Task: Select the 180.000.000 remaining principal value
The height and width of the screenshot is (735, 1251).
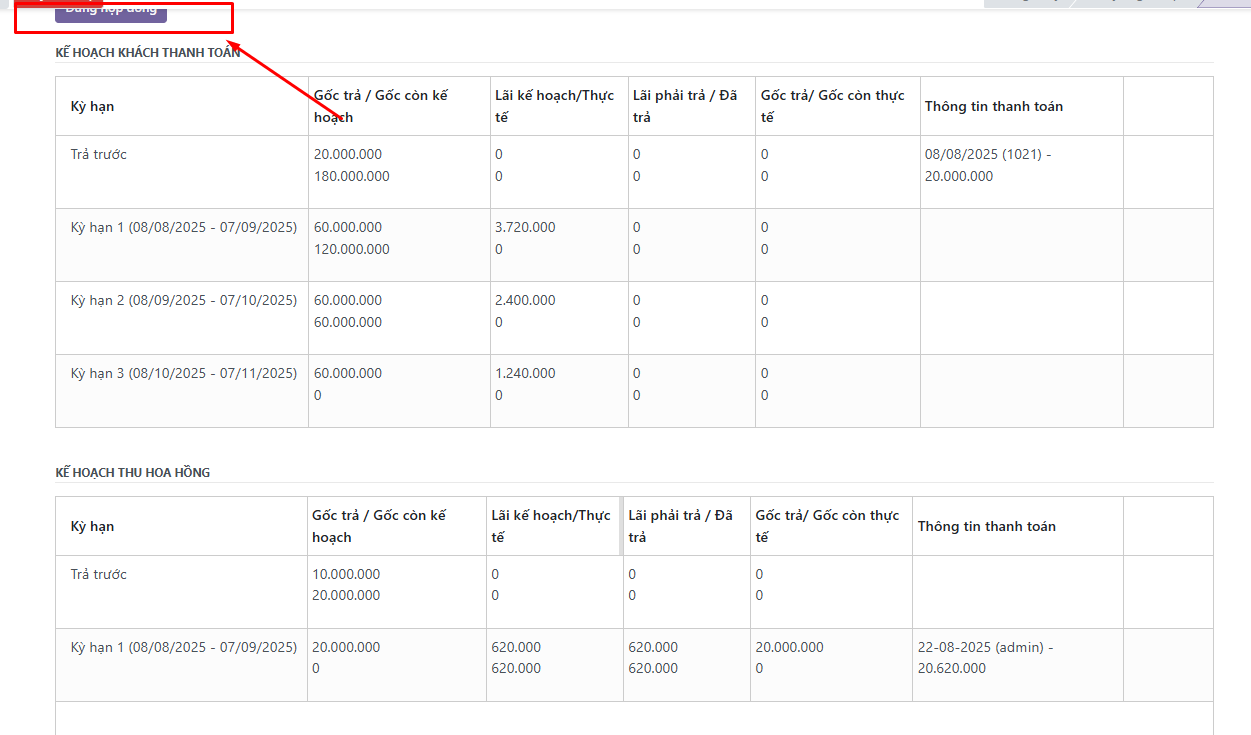Action: coord(352,176)
